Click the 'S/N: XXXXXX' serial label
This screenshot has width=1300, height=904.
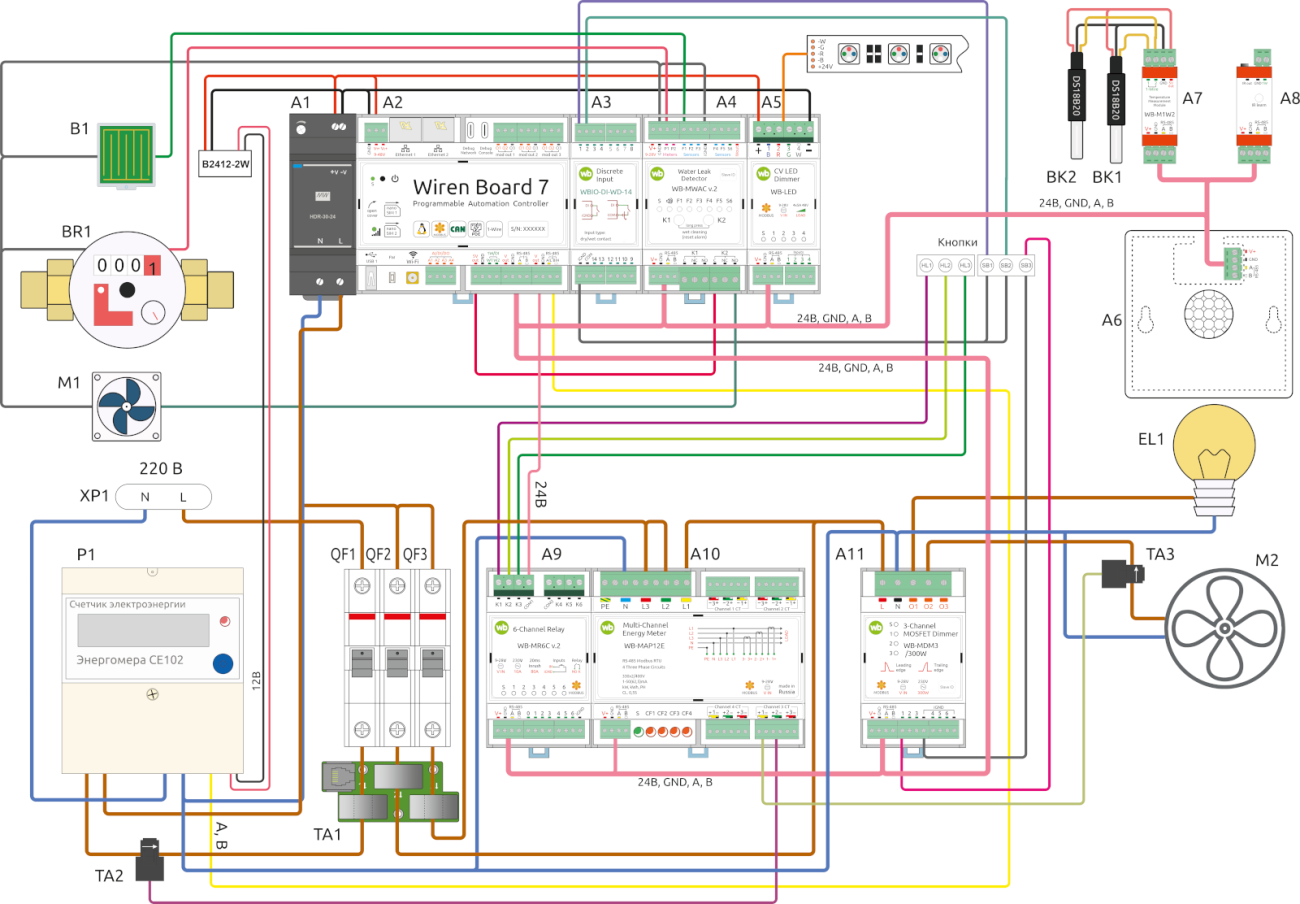527,229
